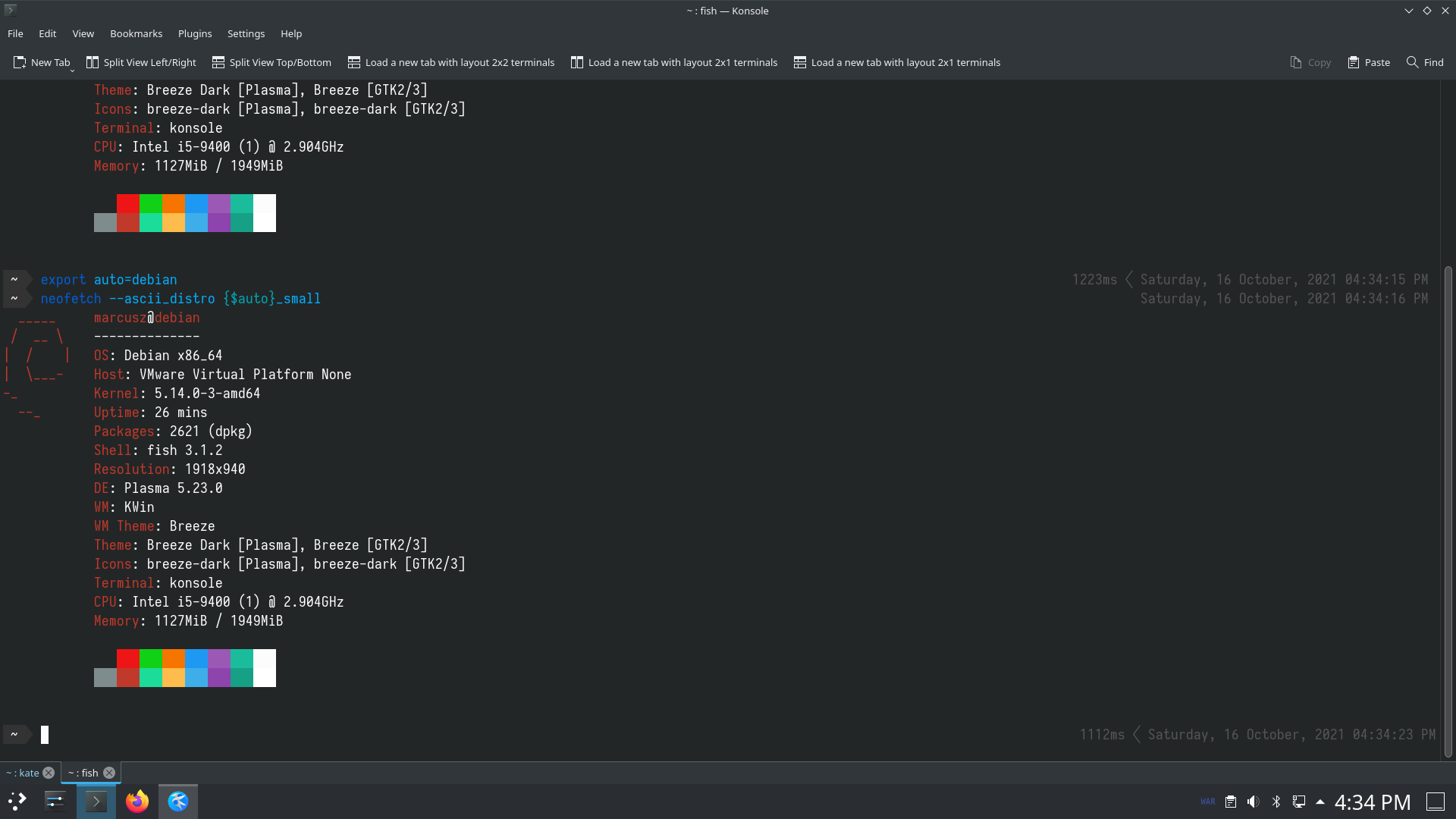Open the Find bar in Konsole
This screenshot has width=1456, height=819.
(1424, 62)
